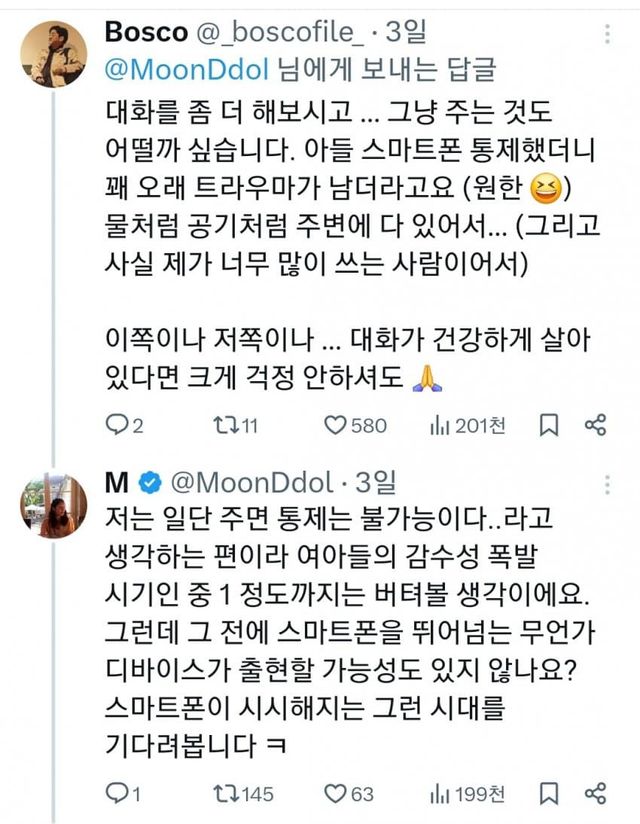Image resolution: width=640 pixels, height=824 pixels.
Task: Open M's @MoonDdol handle in second tweet
Action: click(x=252, y=484)
